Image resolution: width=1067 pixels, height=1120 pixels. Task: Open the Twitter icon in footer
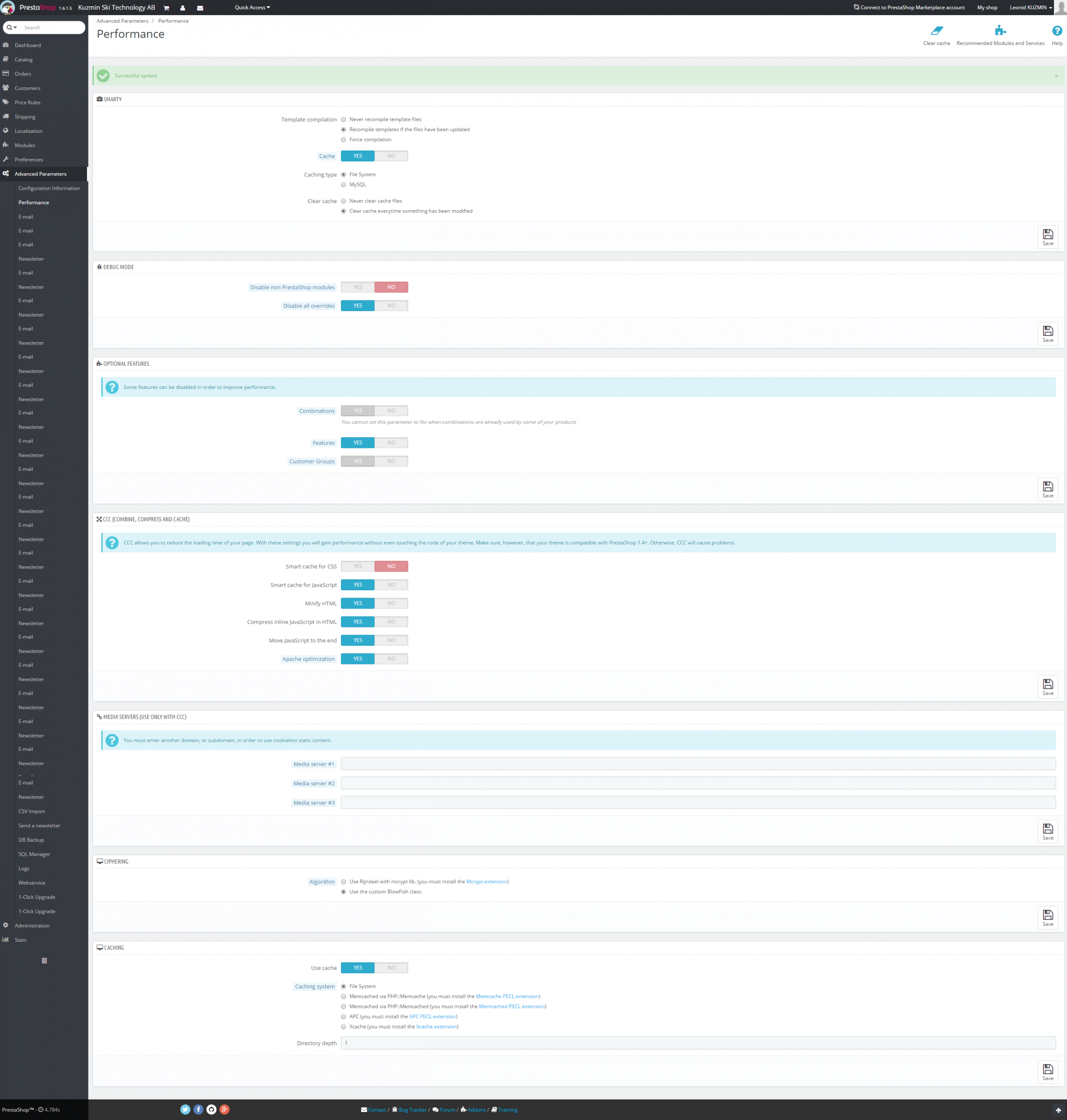[185, 1109]
